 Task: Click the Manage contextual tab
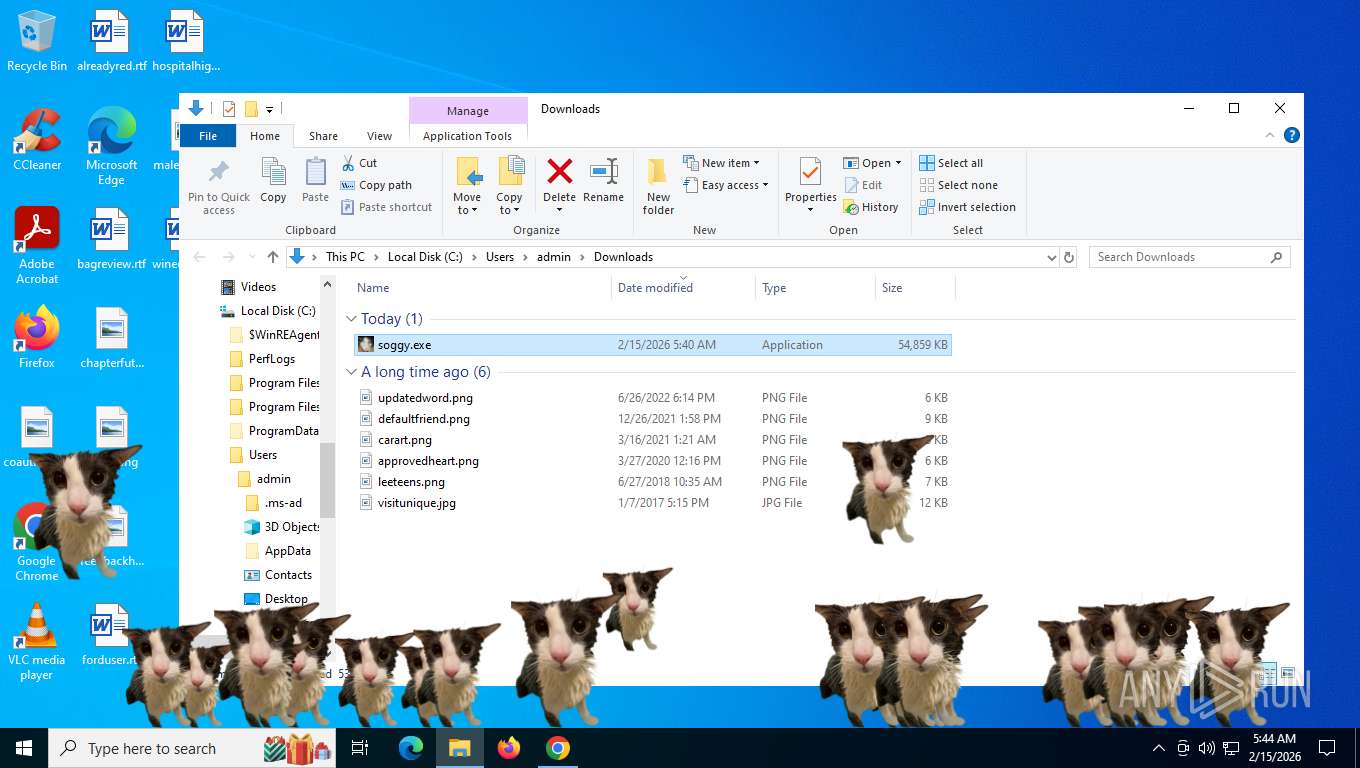468,111
